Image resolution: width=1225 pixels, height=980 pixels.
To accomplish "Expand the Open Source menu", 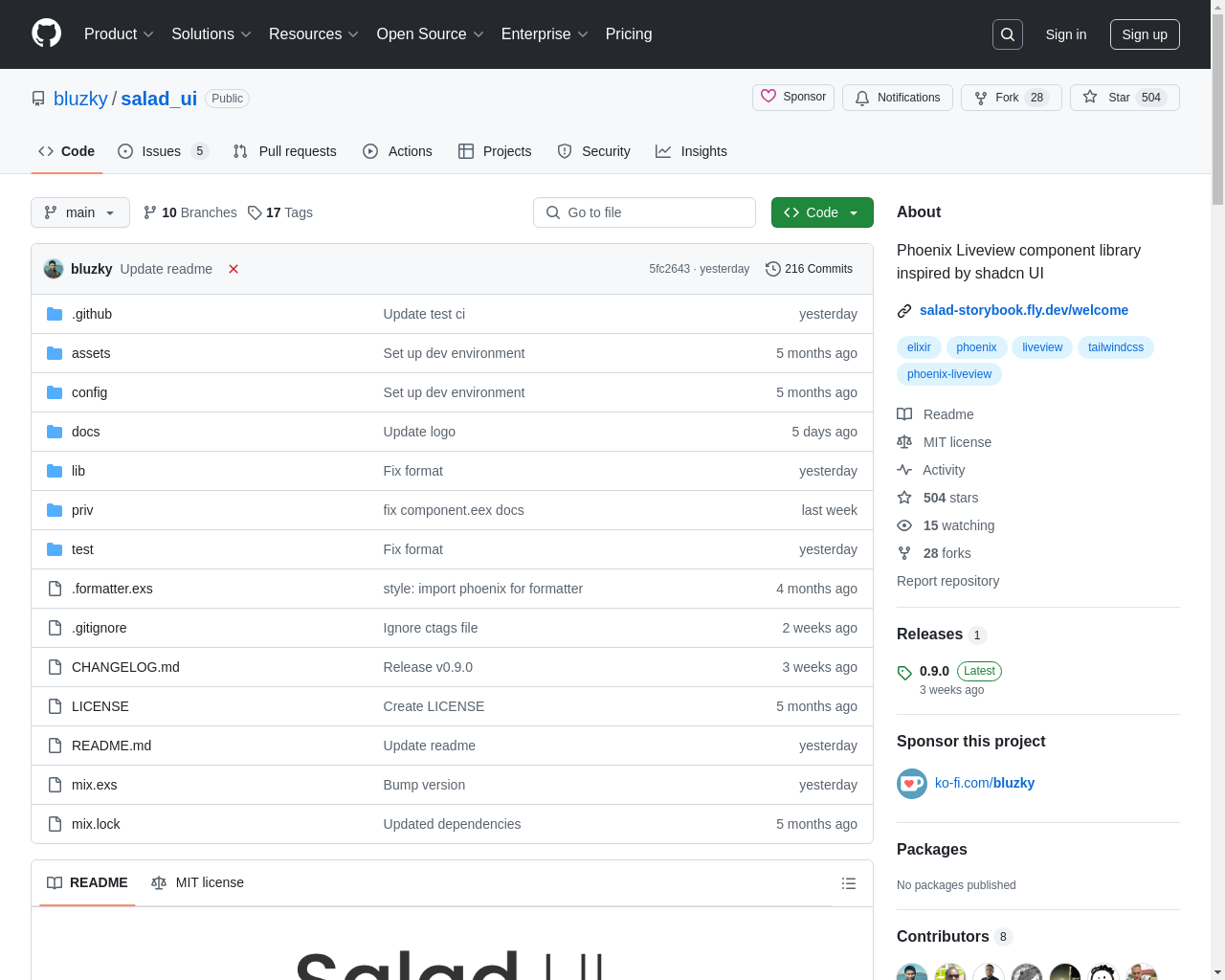I will tap(431, 34).
